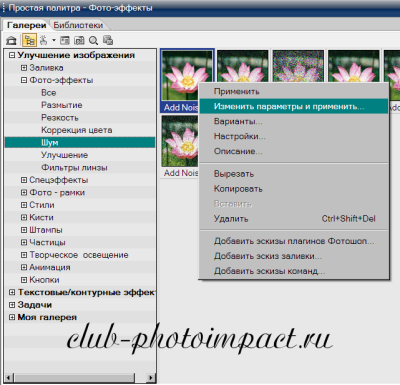Screen dimensions: 400x385
Task: Choose Добавить эскиз заливки
Action: [x=294, y=256]
